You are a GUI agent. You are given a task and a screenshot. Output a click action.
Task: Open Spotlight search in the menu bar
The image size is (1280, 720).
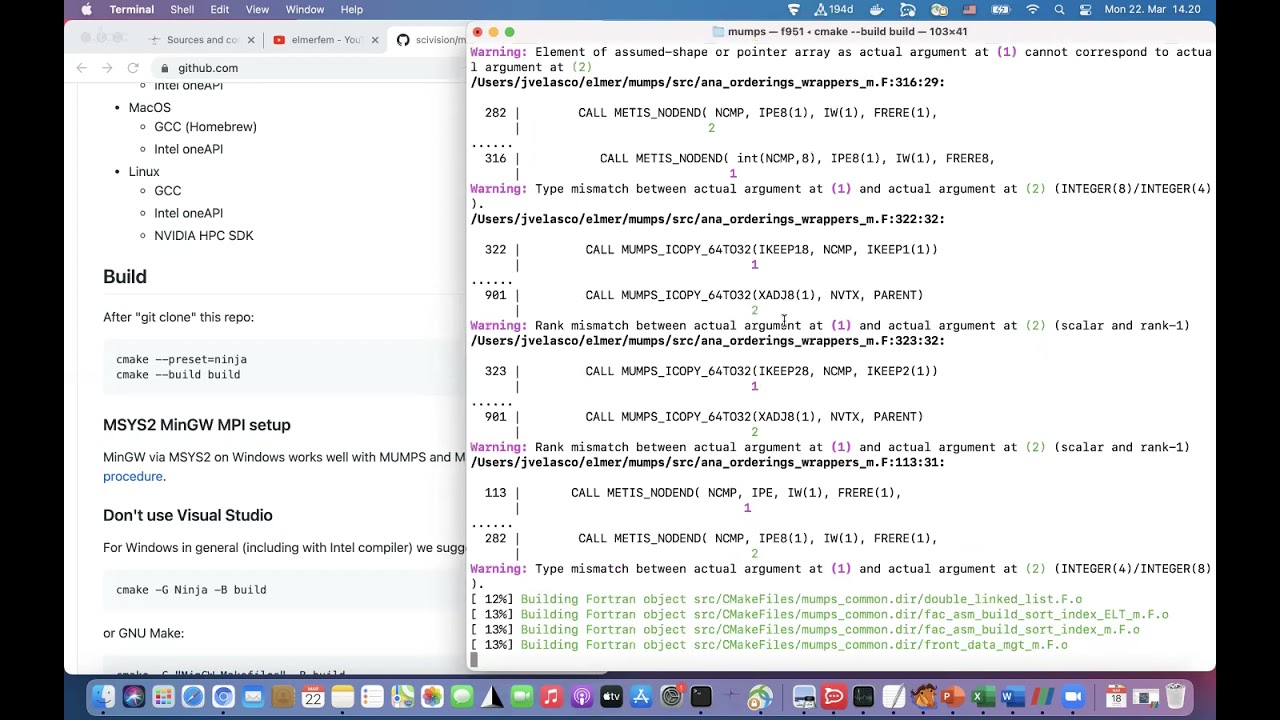pos(1059,10)
